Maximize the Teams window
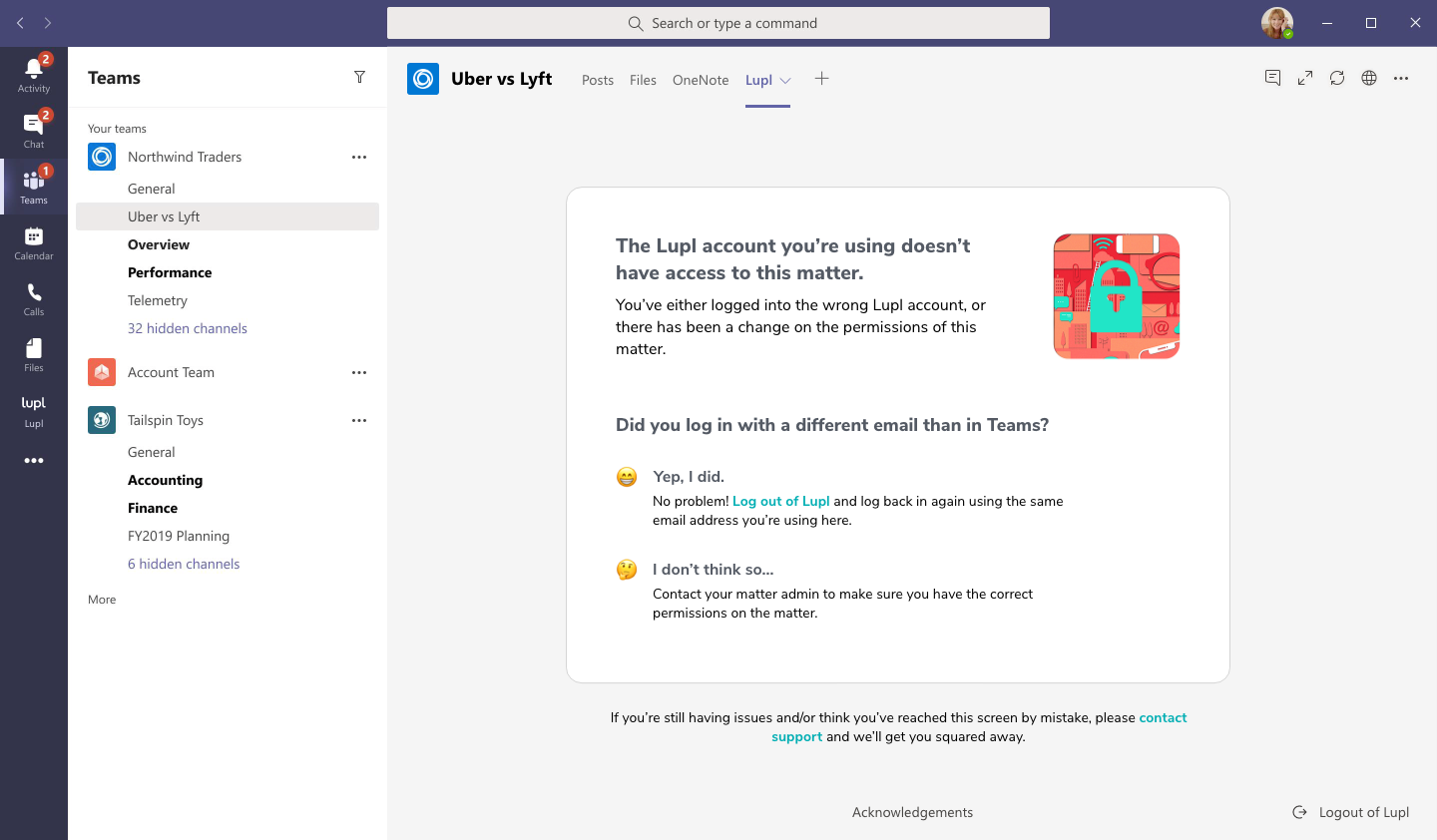Viewport: 1437px width, 840px height. click(x=1371, y=23)
